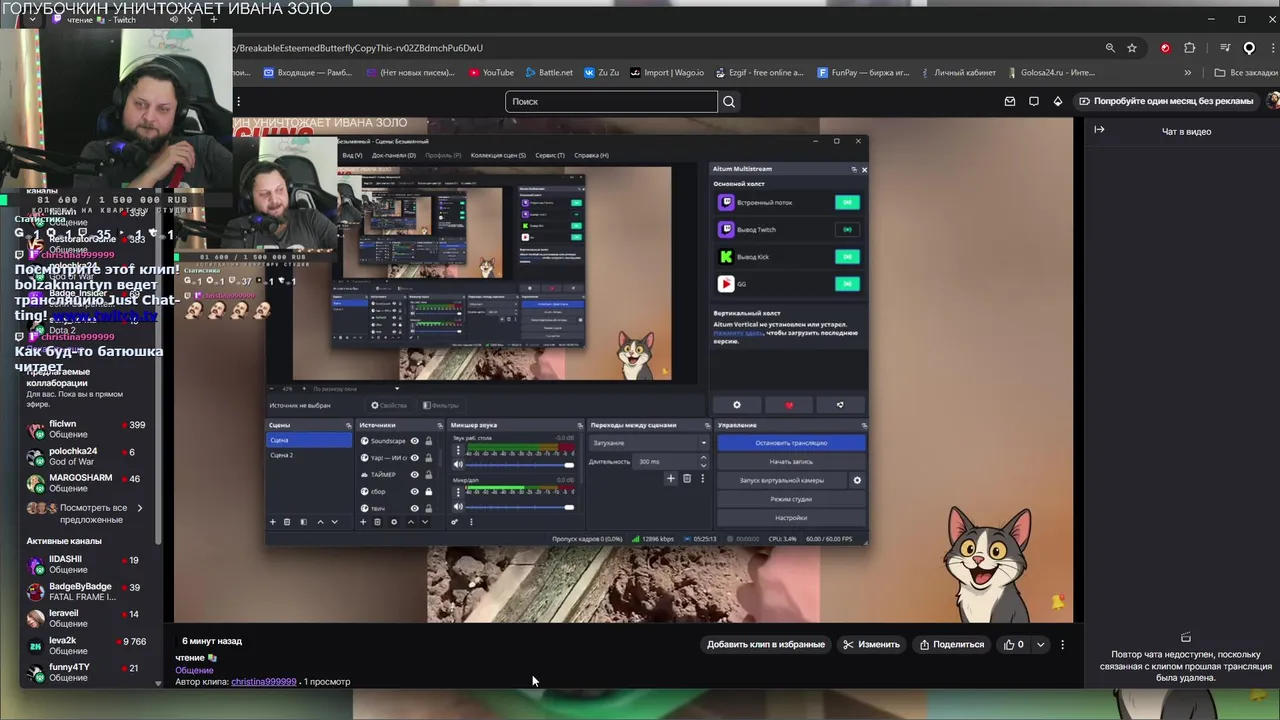Screen dimensions: 1280x720
Task: Adjust the Микр/доп volume slider
Action: (519, 507)
